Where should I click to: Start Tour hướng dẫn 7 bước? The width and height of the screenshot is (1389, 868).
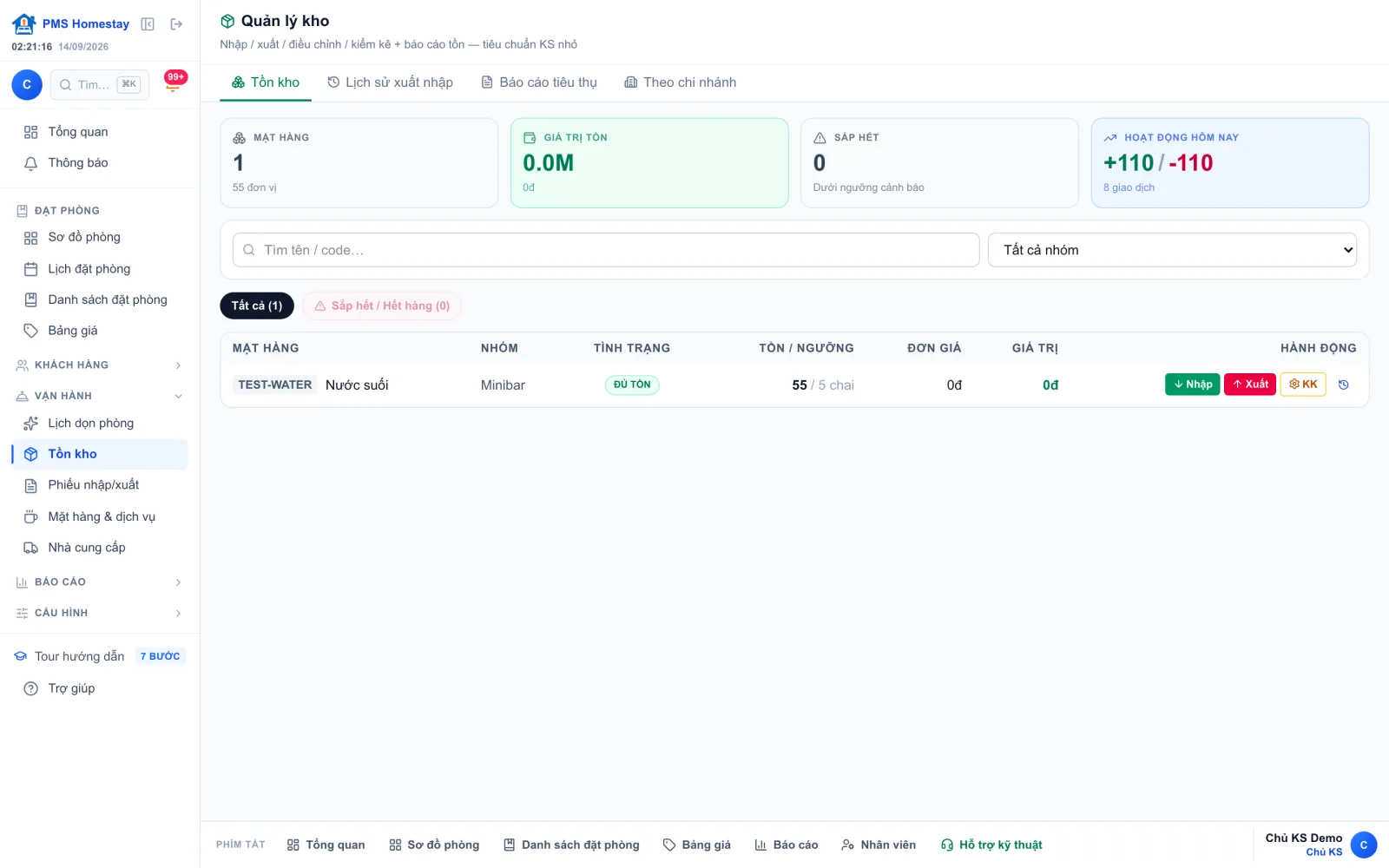(99, 657)
